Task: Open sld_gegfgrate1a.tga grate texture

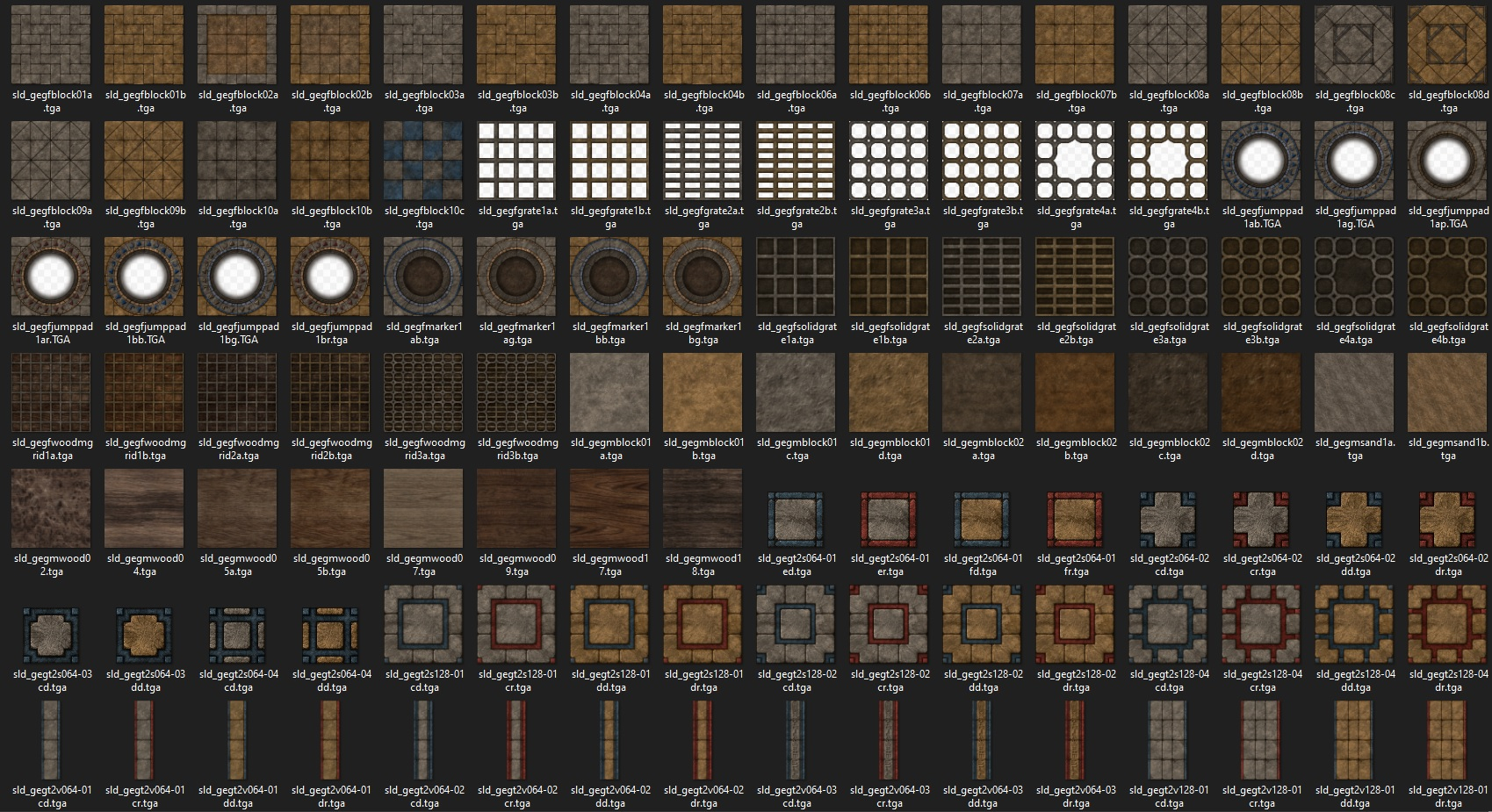Action: click(x=516, y=161)
